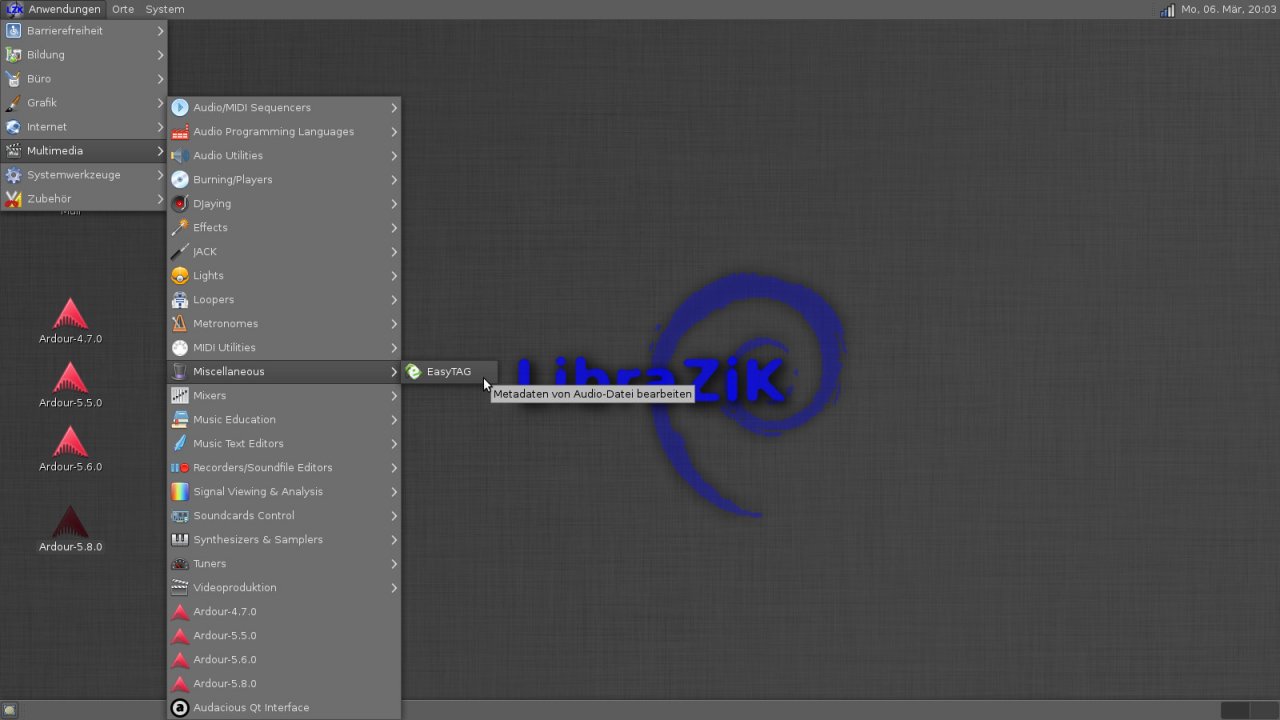Click the EasyTAG application icon
This screenshot has height=720, width=1280.
pyautogui.click(x=413, y=371)
